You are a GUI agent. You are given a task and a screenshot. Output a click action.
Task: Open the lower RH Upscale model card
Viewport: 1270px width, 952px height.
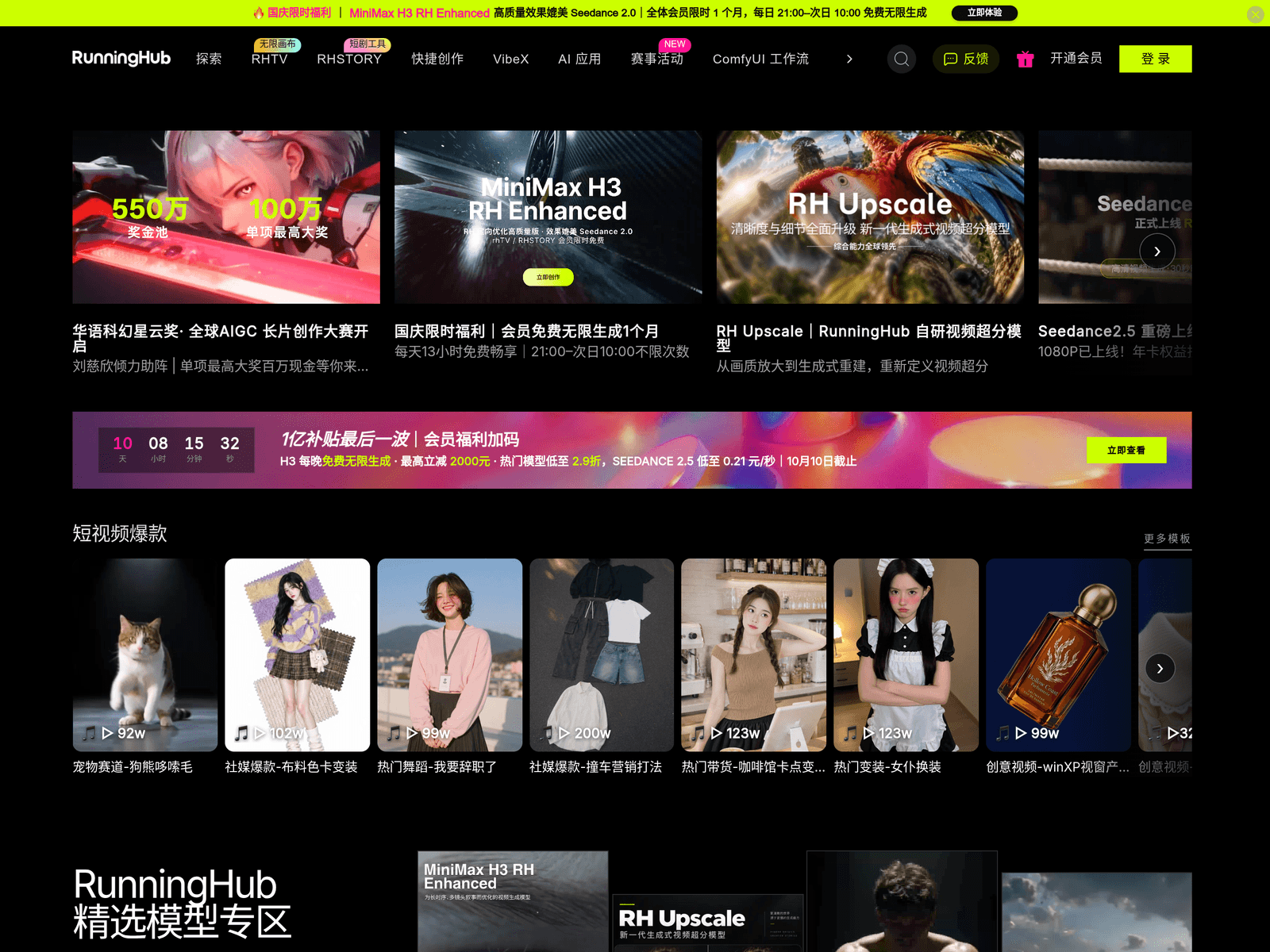click(x=708, y=923)
